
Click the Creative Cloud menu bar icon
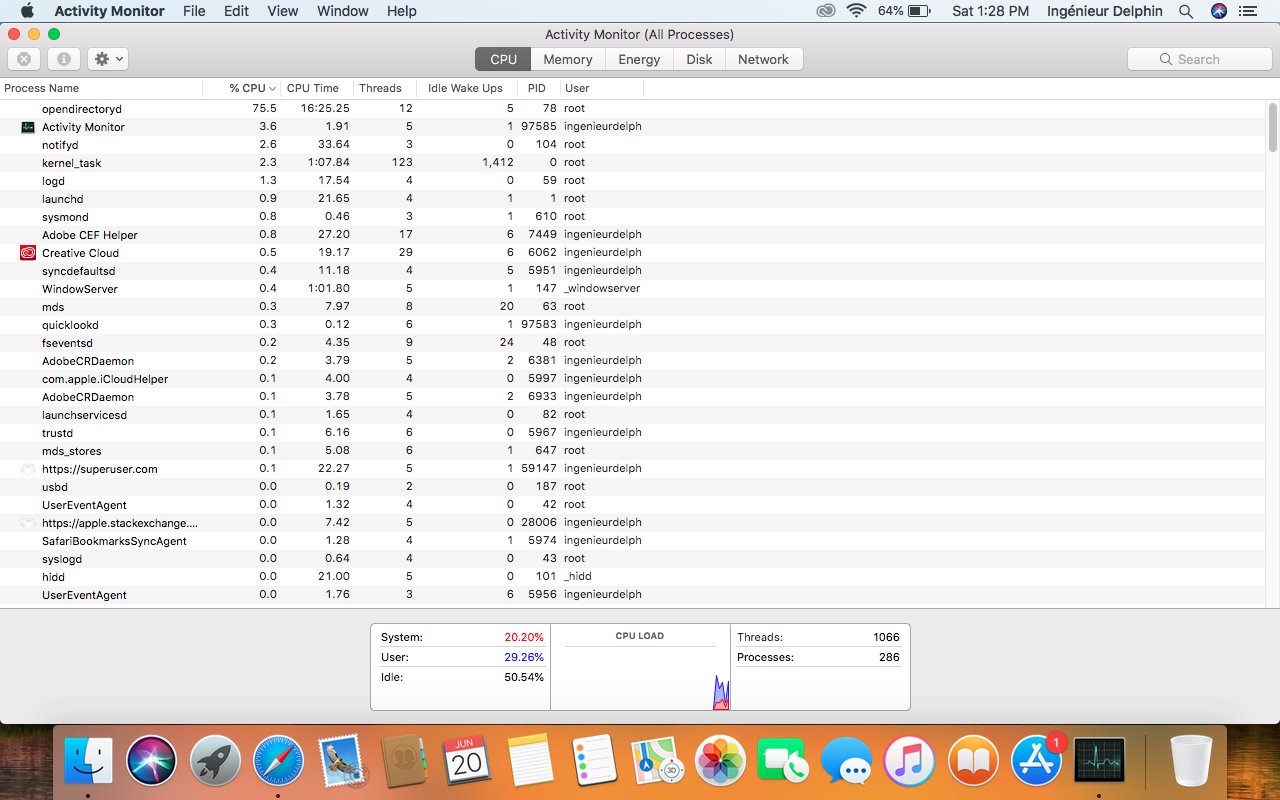[825, 11]
